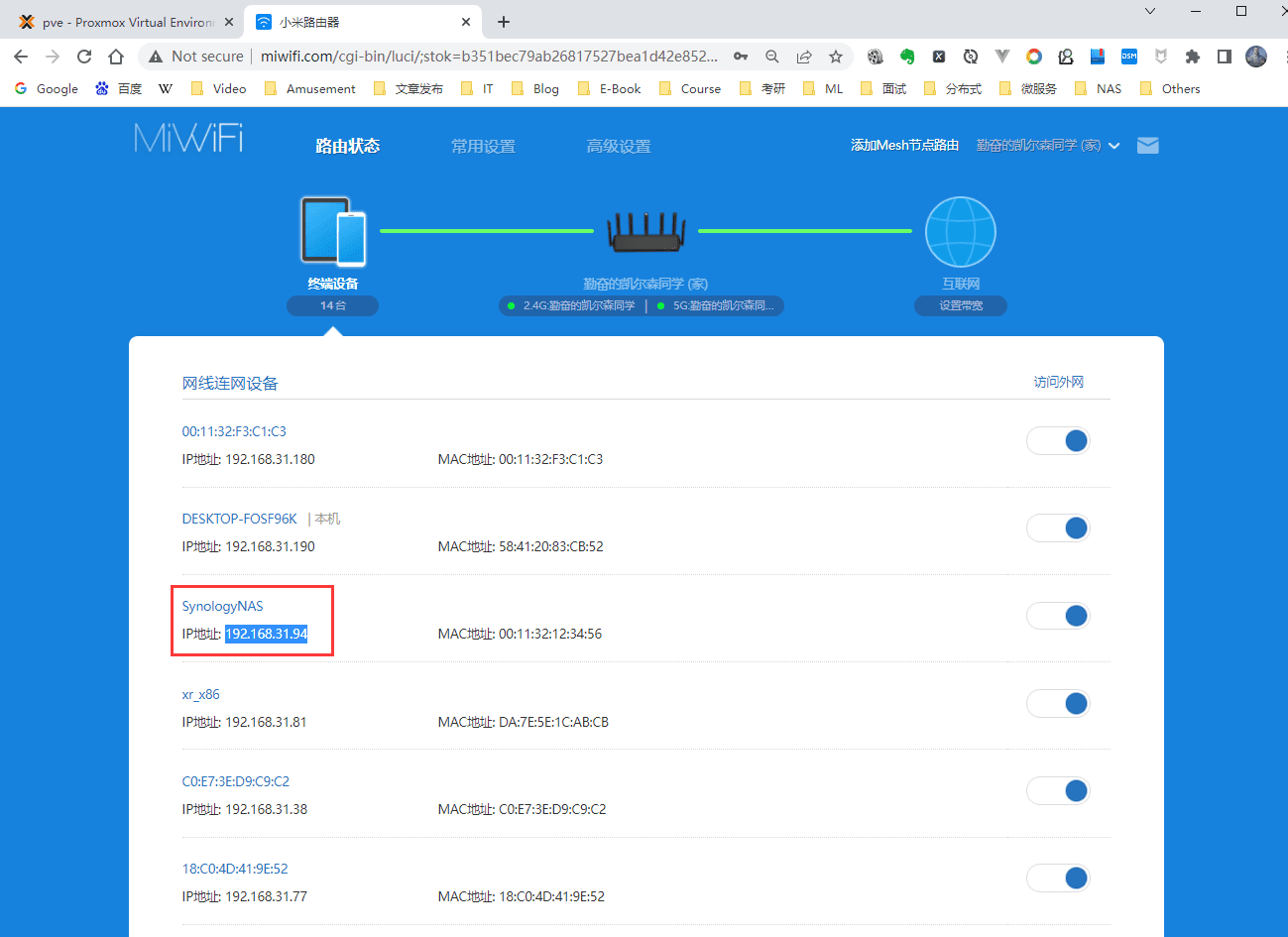Toggle internet access for 00:11:32:F3:C1:C3
This screenshot has width=1288, height=937.
[x=1058, y=440]
